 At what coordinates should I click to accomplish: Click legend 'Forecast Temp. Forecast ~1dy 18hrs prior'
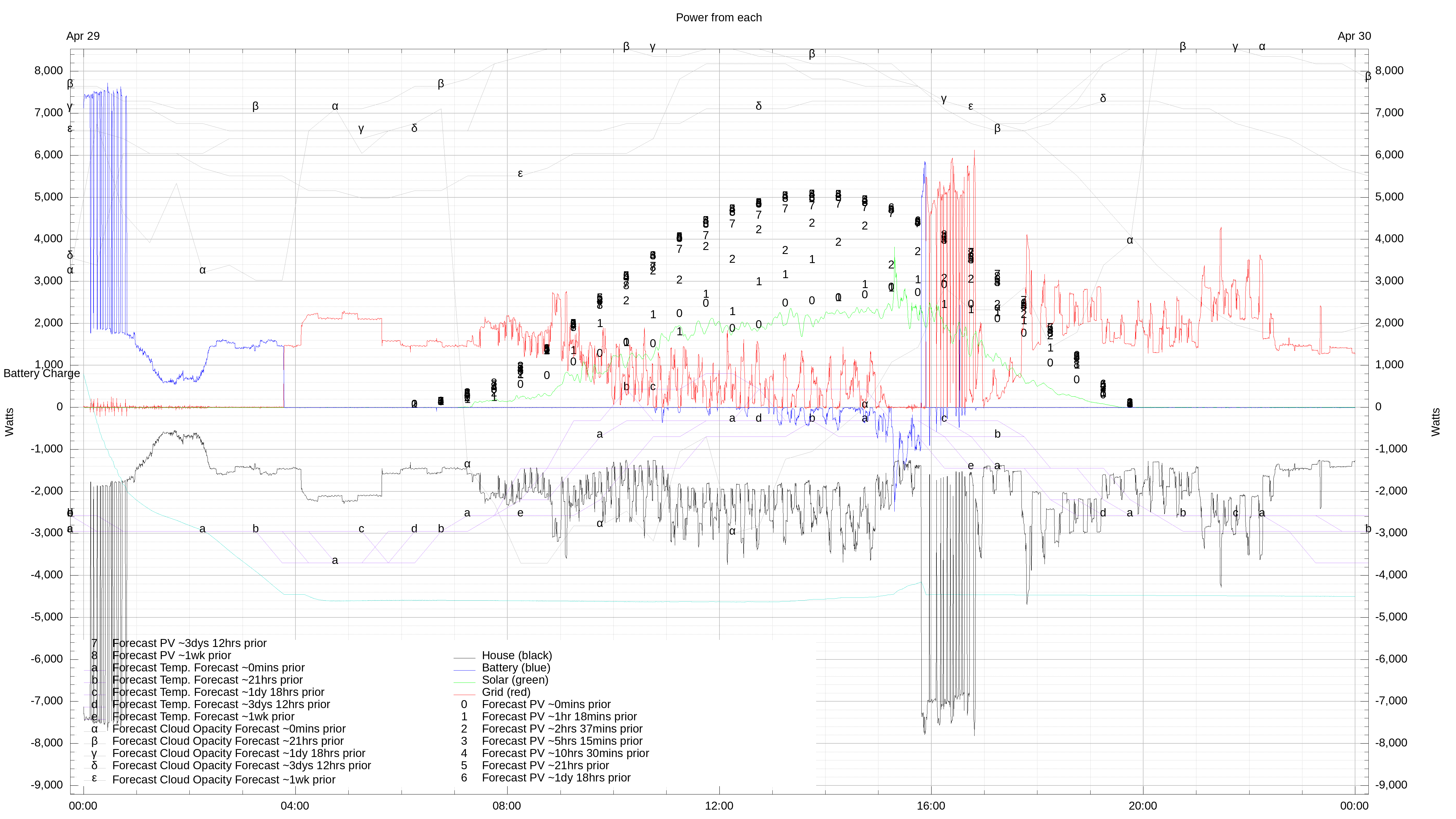coord(218,692)
